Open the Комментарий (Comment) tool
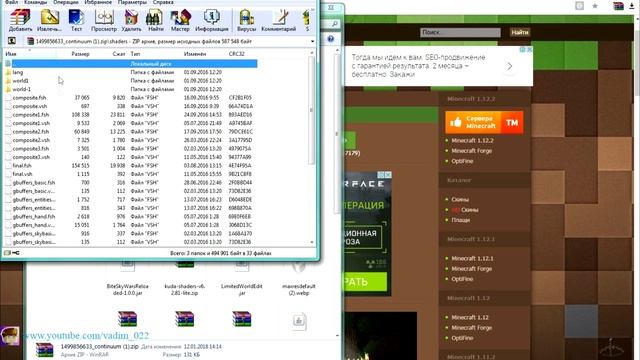640x360 pixels. coord(279,20)
